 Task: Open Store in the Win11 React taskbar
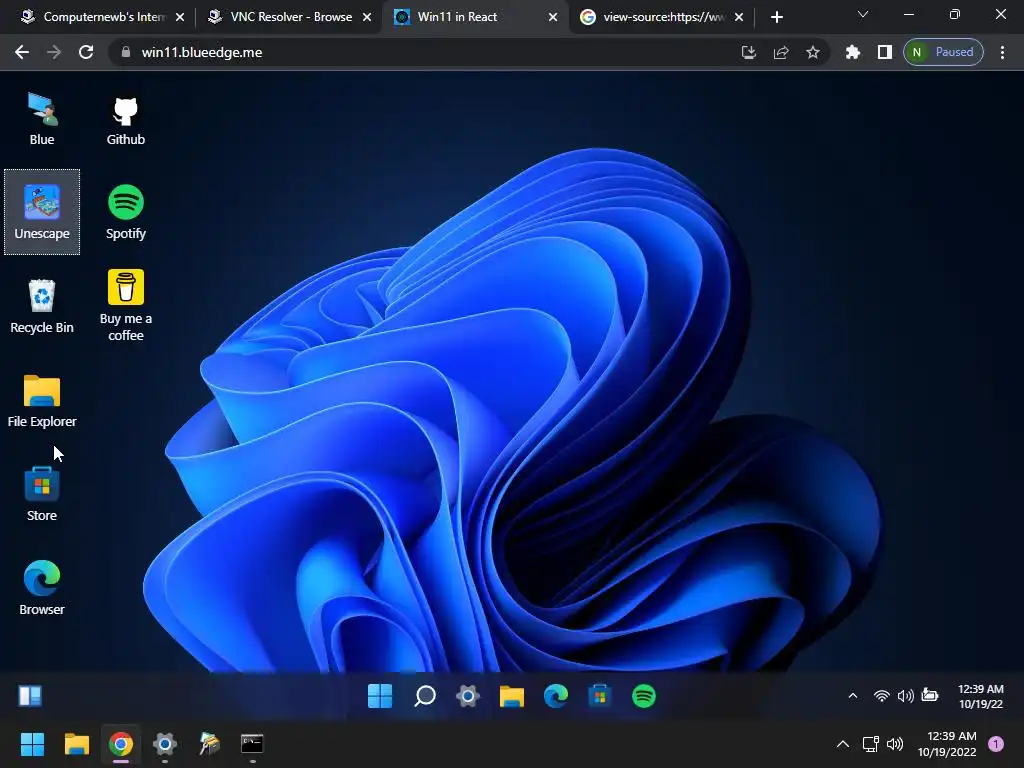point(600,696)
